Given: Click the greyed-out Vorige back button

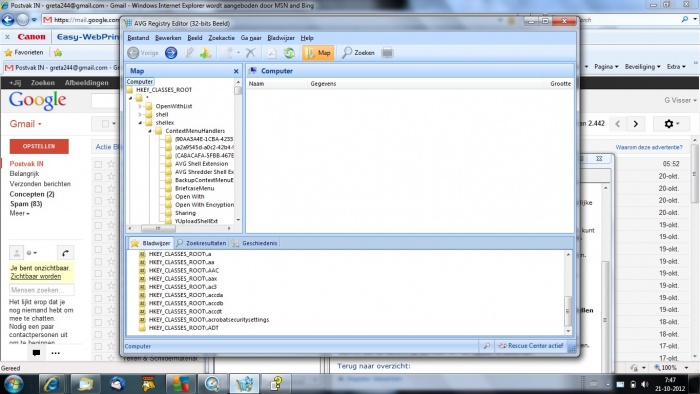Looking at the screenshot, I should click(x=143, y=53).
